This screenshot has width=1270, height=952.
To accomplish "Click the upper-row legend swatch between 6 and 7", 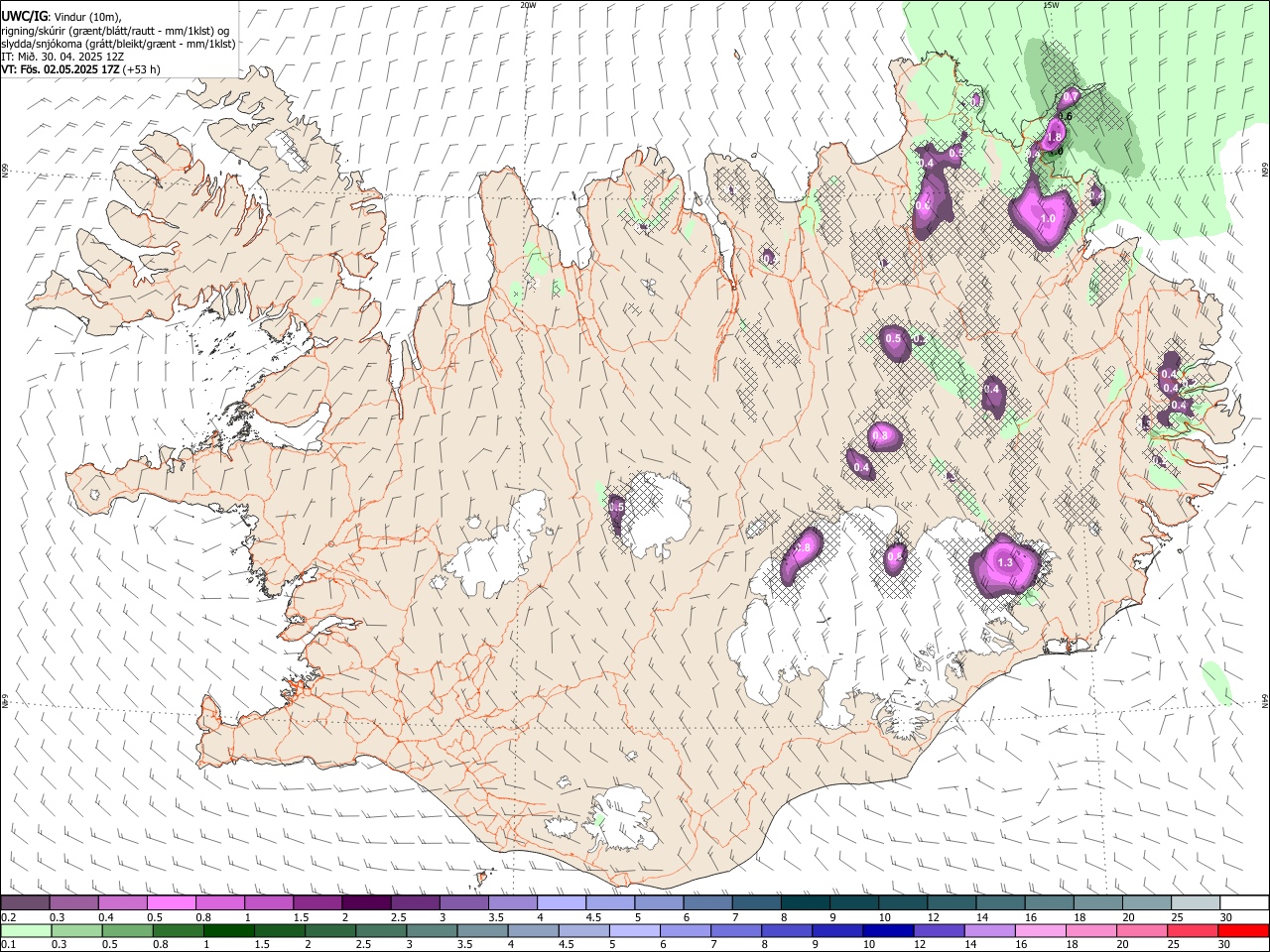I will tap(707, 903).
